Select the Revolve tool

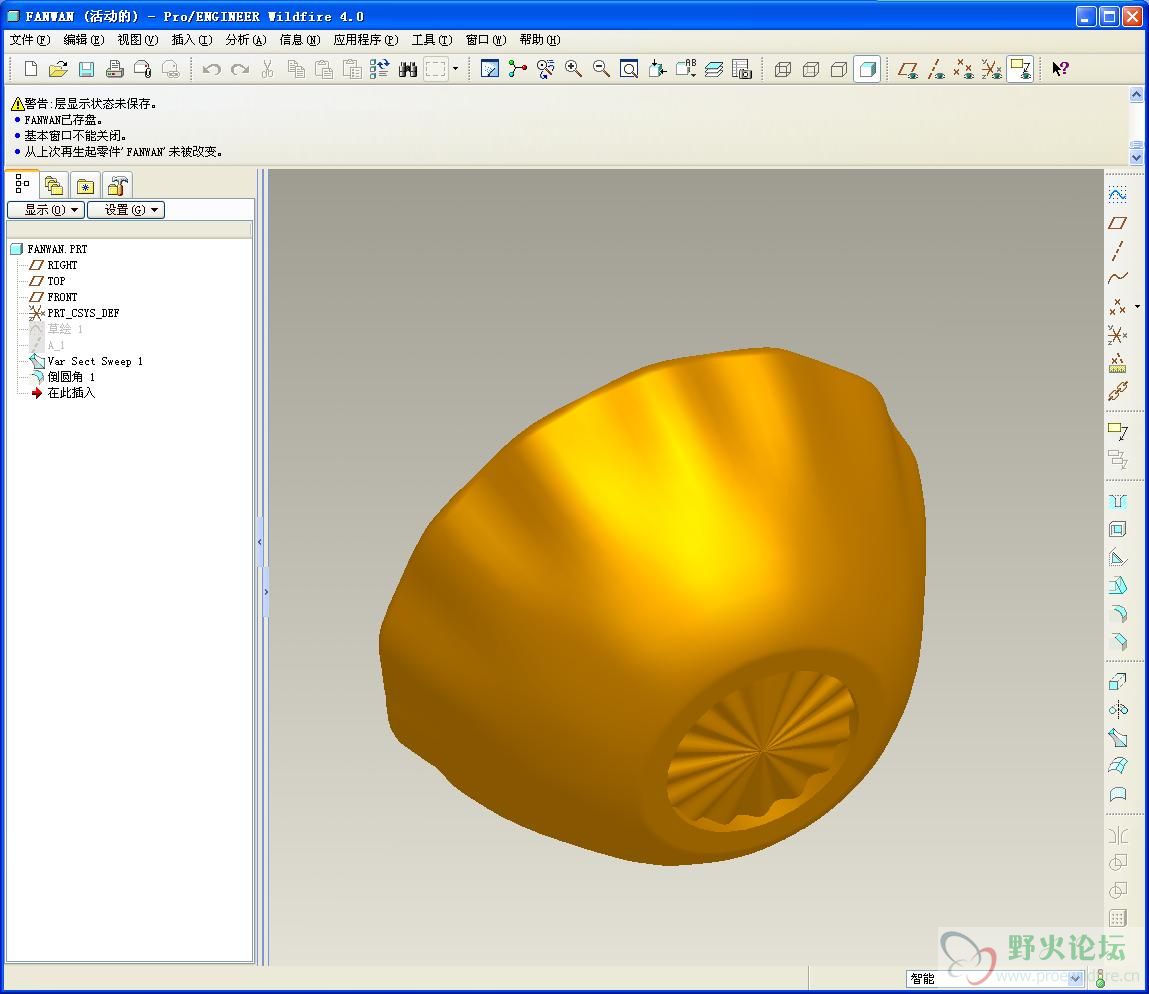[1117, 710]
